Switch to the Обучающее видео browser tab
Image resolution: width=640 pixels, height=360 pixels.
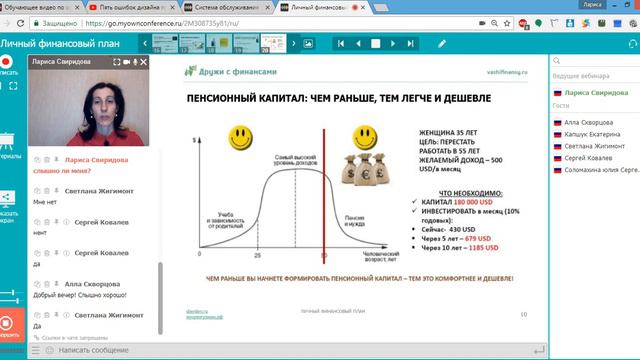click(x=40, y=7)
